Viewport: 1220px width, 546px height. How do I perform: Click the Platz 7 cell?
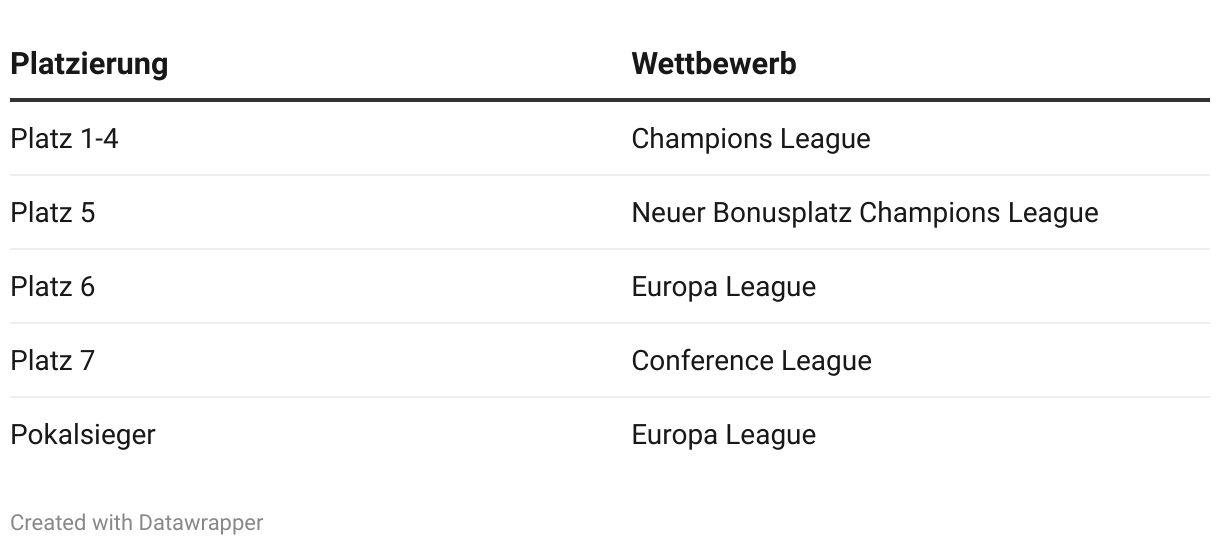click(x=53, y=361)
